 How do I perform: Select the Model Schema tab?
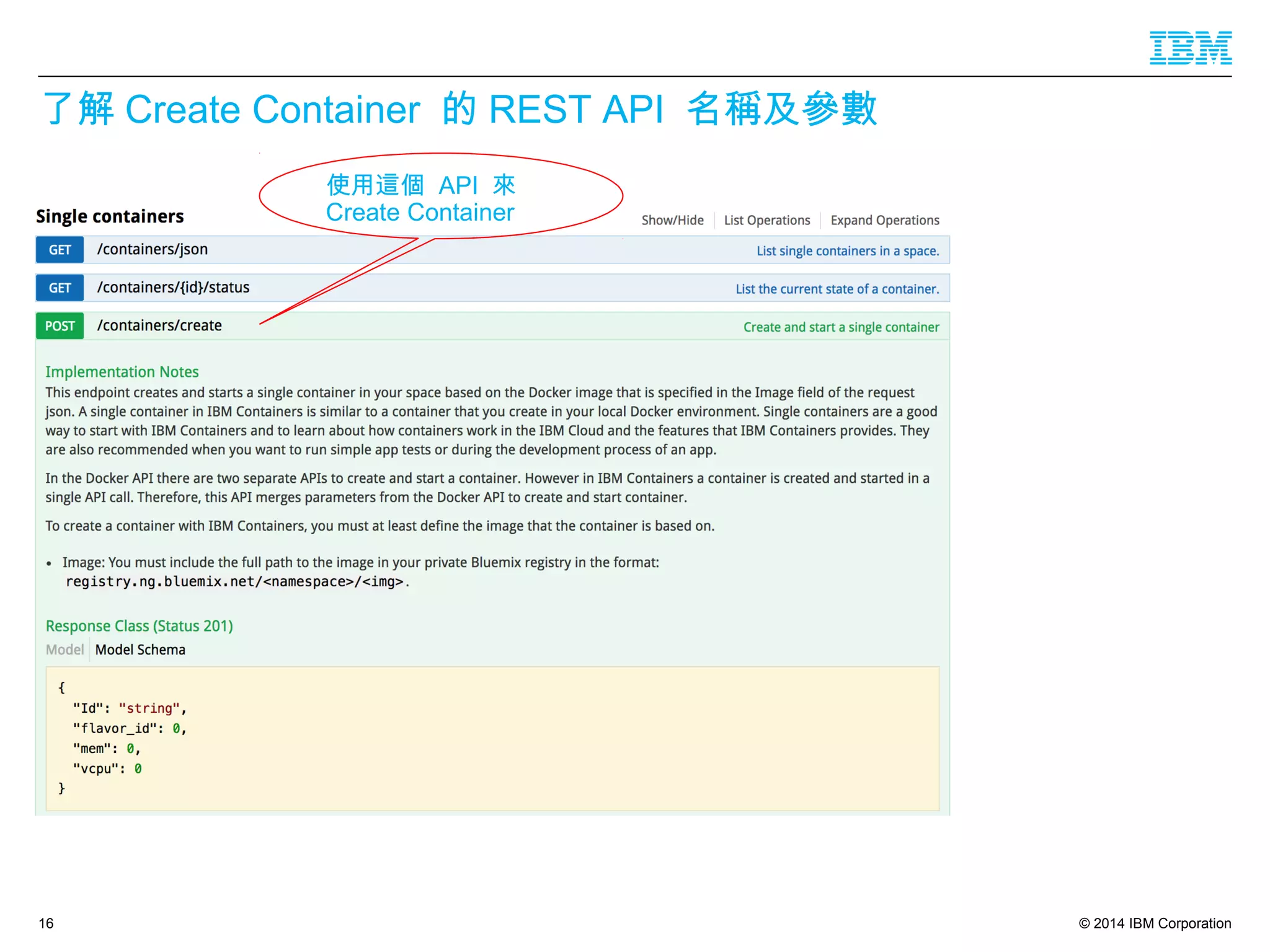click(140, 650)
